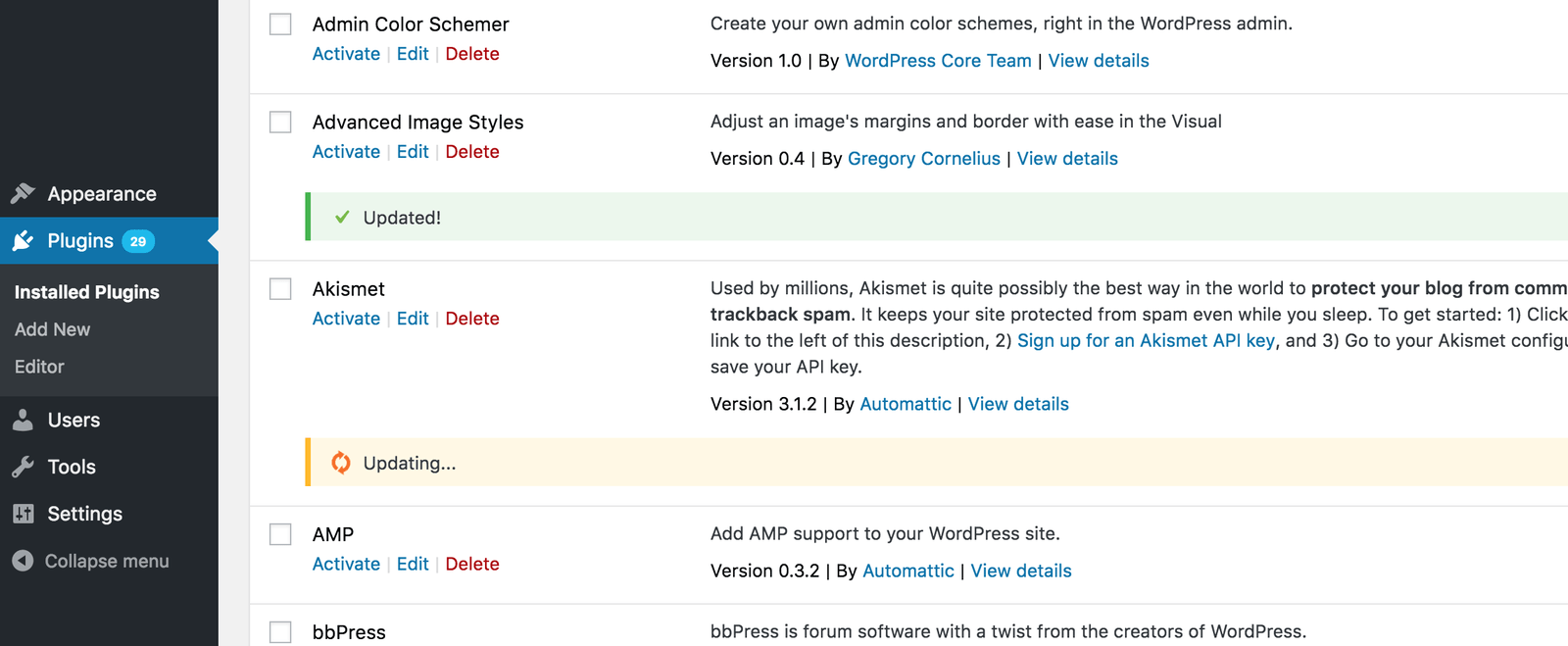View details for Akismet version 3.1.2
Screen dimensions: 1568x646
(x=1018, y=404)
